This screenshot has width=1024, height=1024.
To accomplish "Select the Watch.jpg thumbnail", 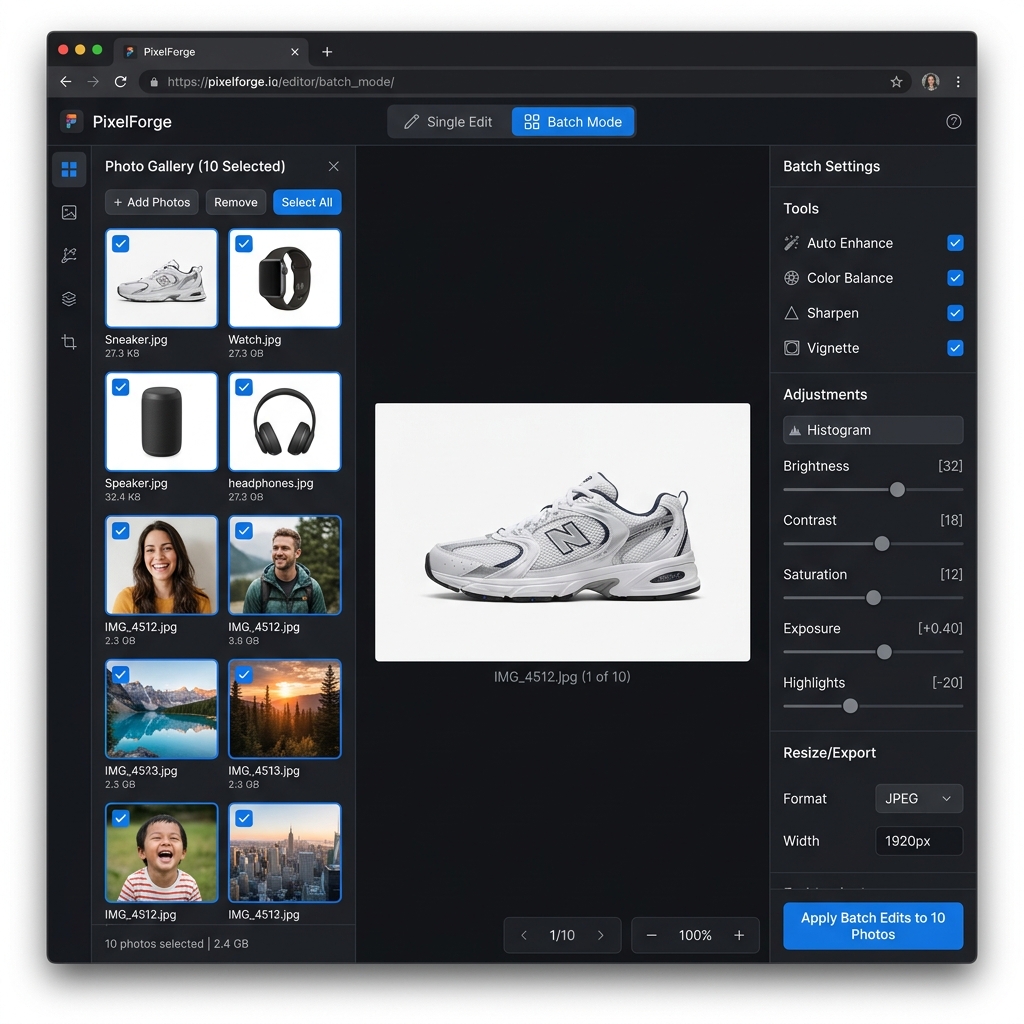I will pyautogui.click(x=284, y=278).
